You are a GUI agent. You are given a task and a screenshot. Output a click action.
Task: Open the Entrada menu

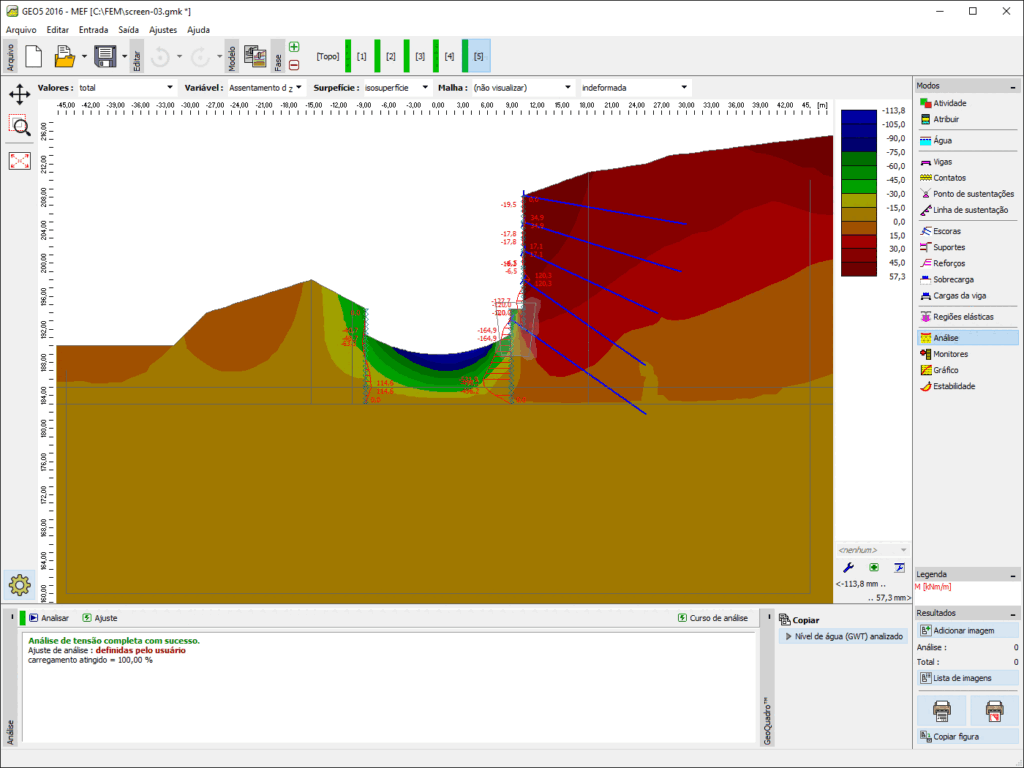(x=93, y=30)
